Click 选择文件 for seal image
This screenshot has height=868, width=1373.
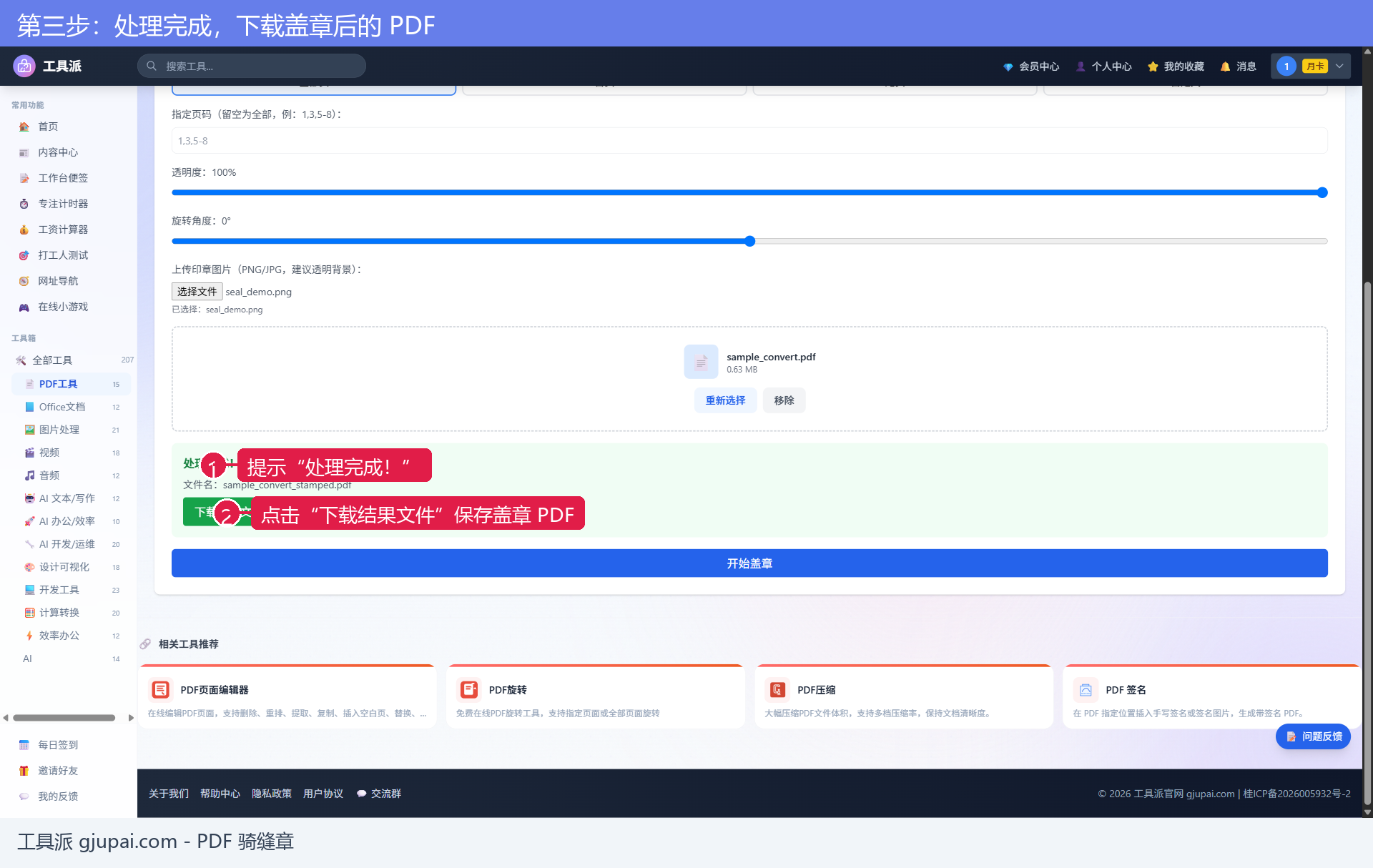click(x=197, y=292)
